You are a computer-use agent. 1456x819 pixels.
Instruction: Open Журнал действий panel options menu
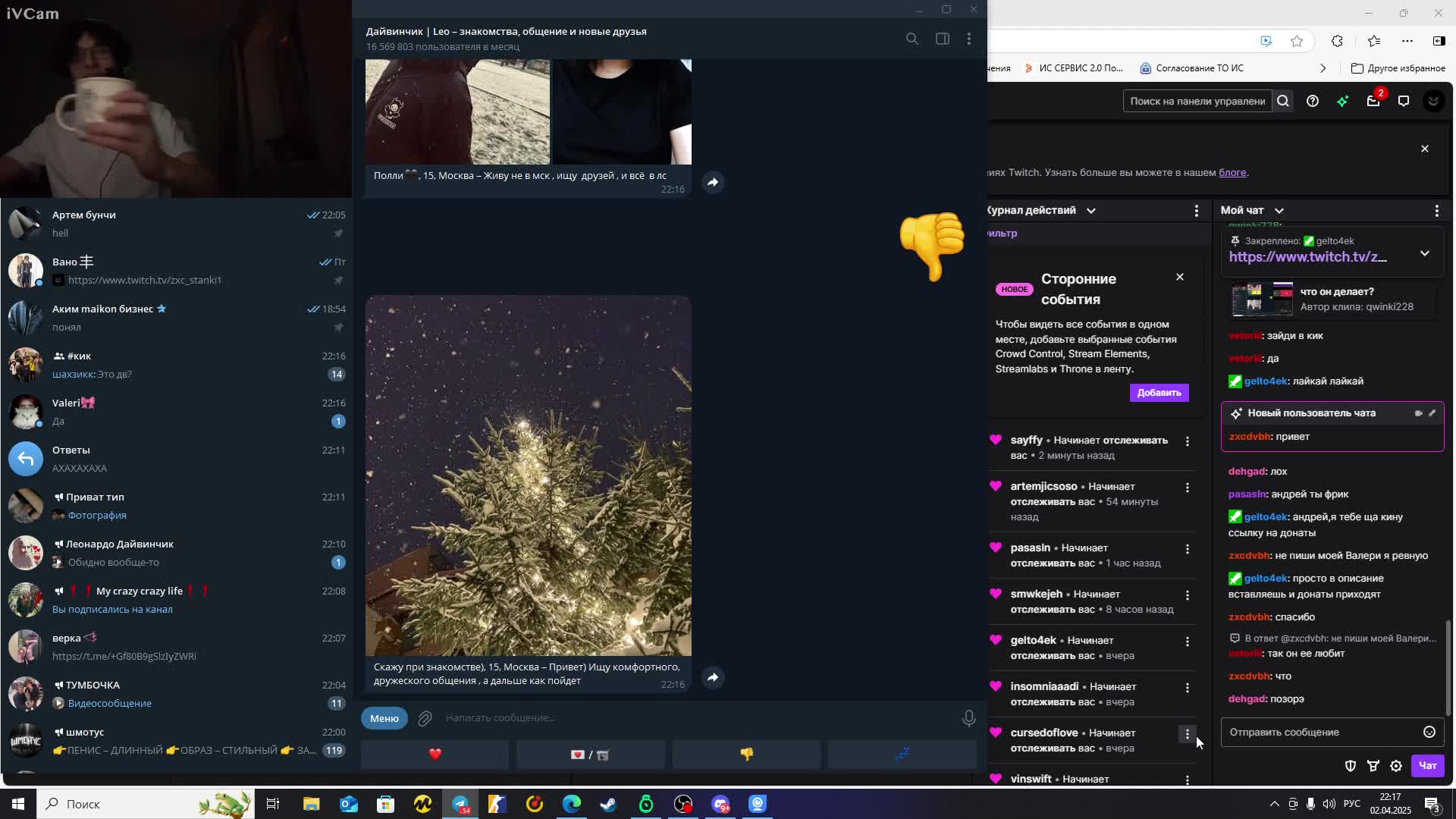(x=1197, y=210)
